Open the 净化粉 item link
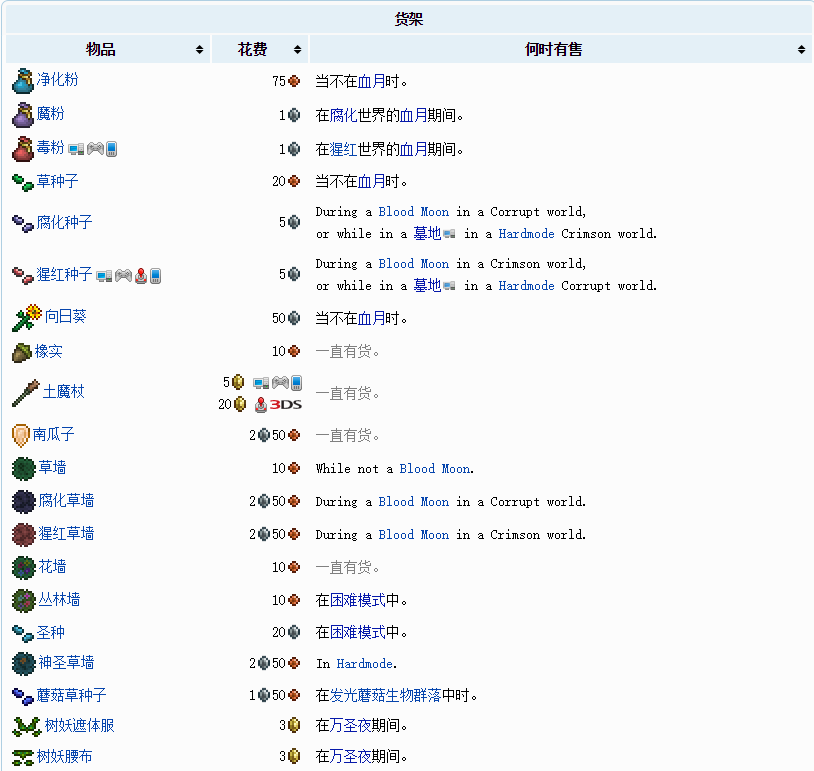The image size is (814, 771). point(58,79)
